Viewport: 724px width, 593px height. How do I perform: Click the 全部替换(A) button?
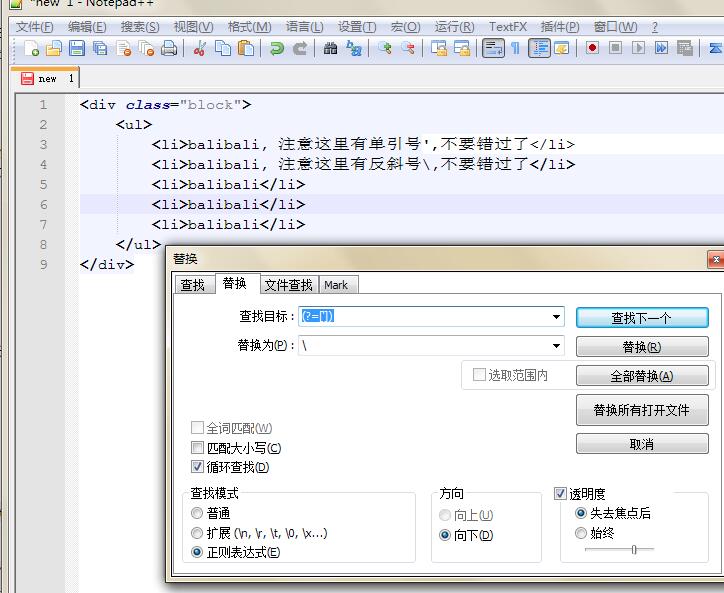pyautogui.click(x=642, y=376)
